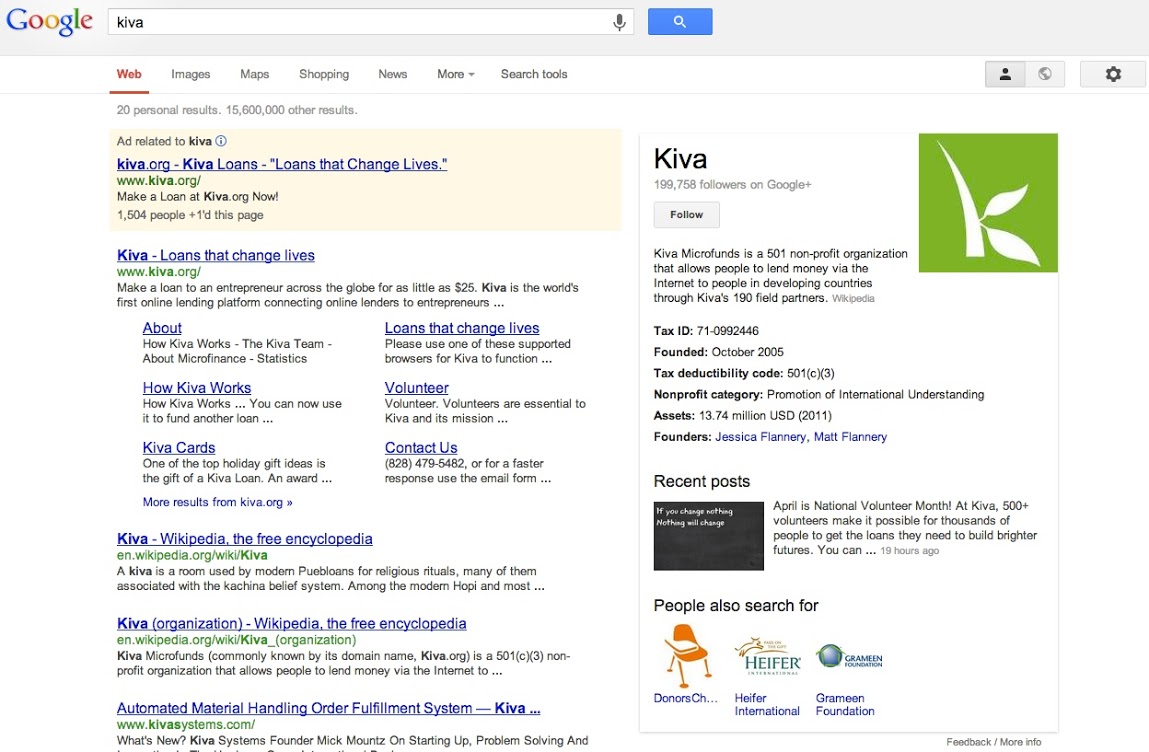Click the 'Recent posts' heading
The width and height of the screenshot is (1149, 752).
[702, 482]
